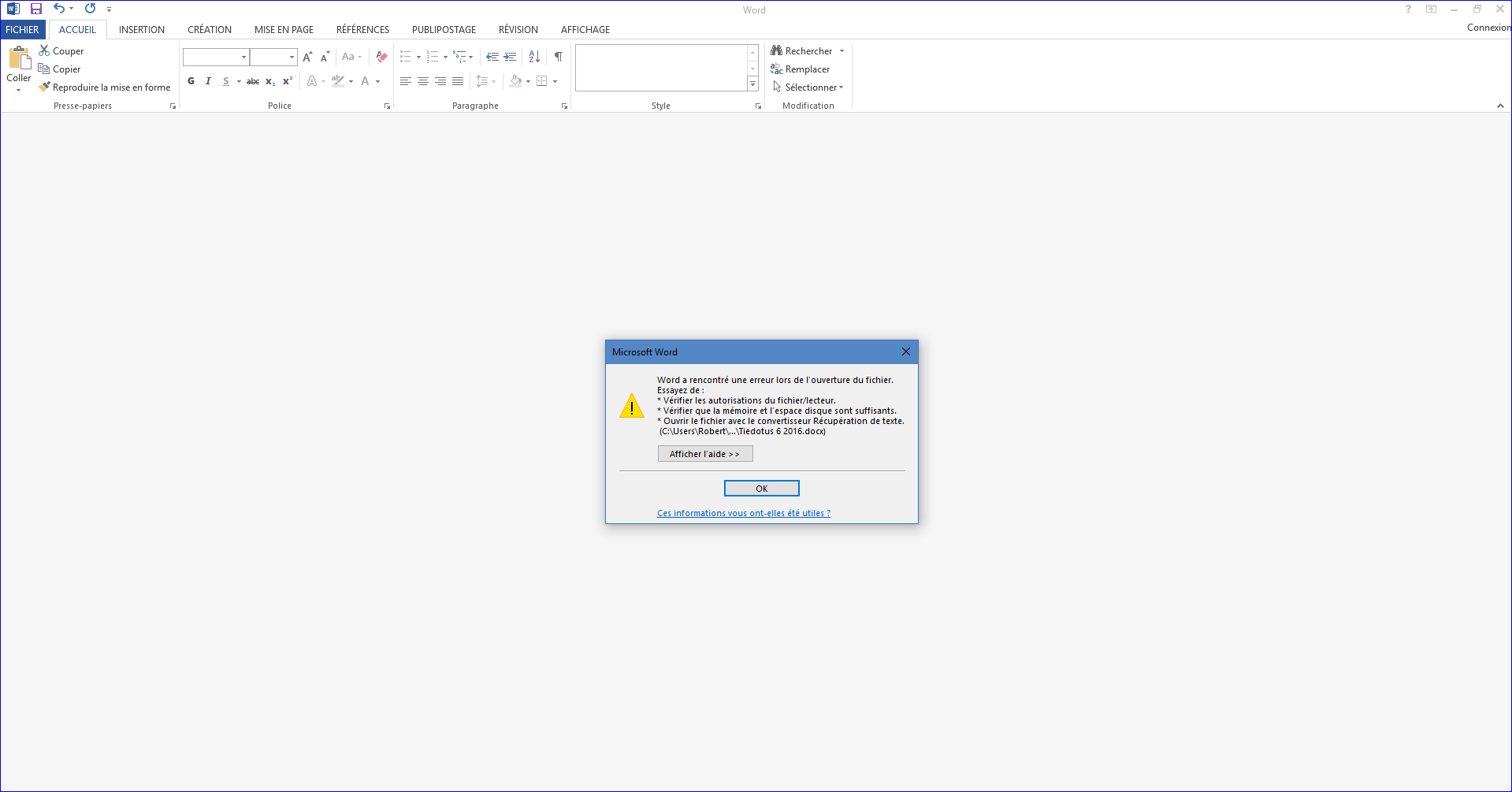Clear all formatting with the eraser icon
1512x792 pixels.
pos(381,57)
